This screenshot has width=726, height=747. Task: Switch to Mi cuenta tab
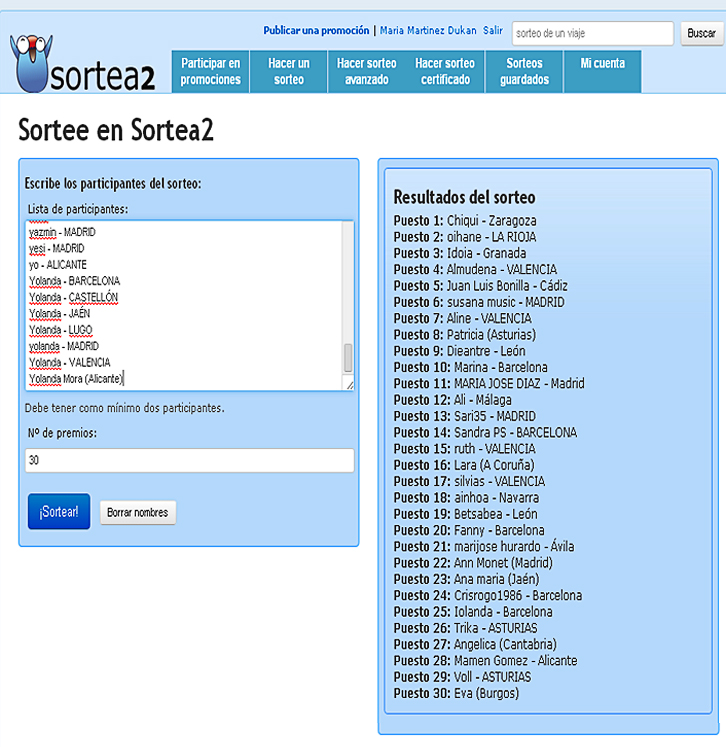pyautogui.click(x=602, y=64)
